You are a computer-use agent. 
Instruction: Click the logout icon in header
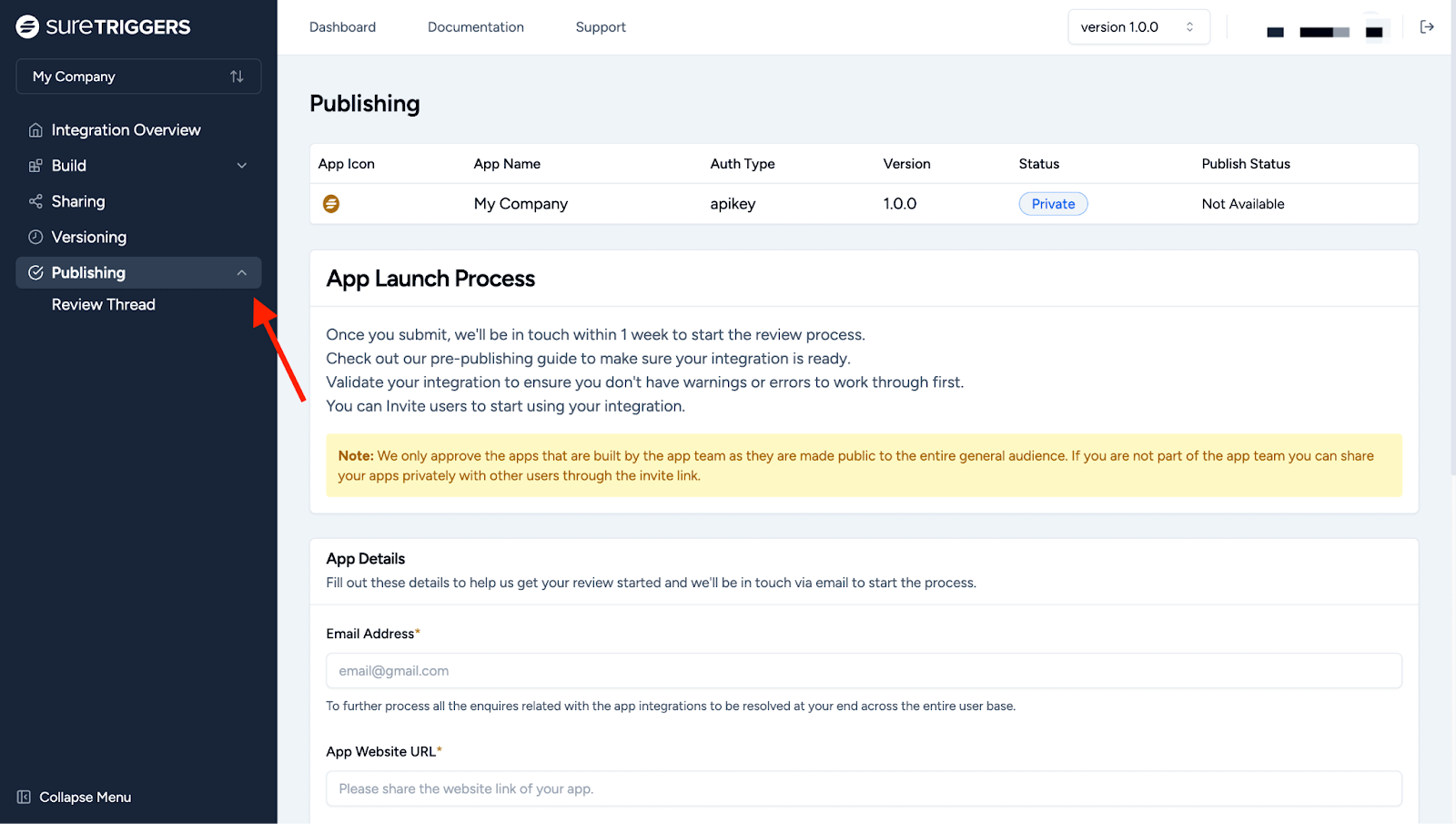coord(1427,27)
